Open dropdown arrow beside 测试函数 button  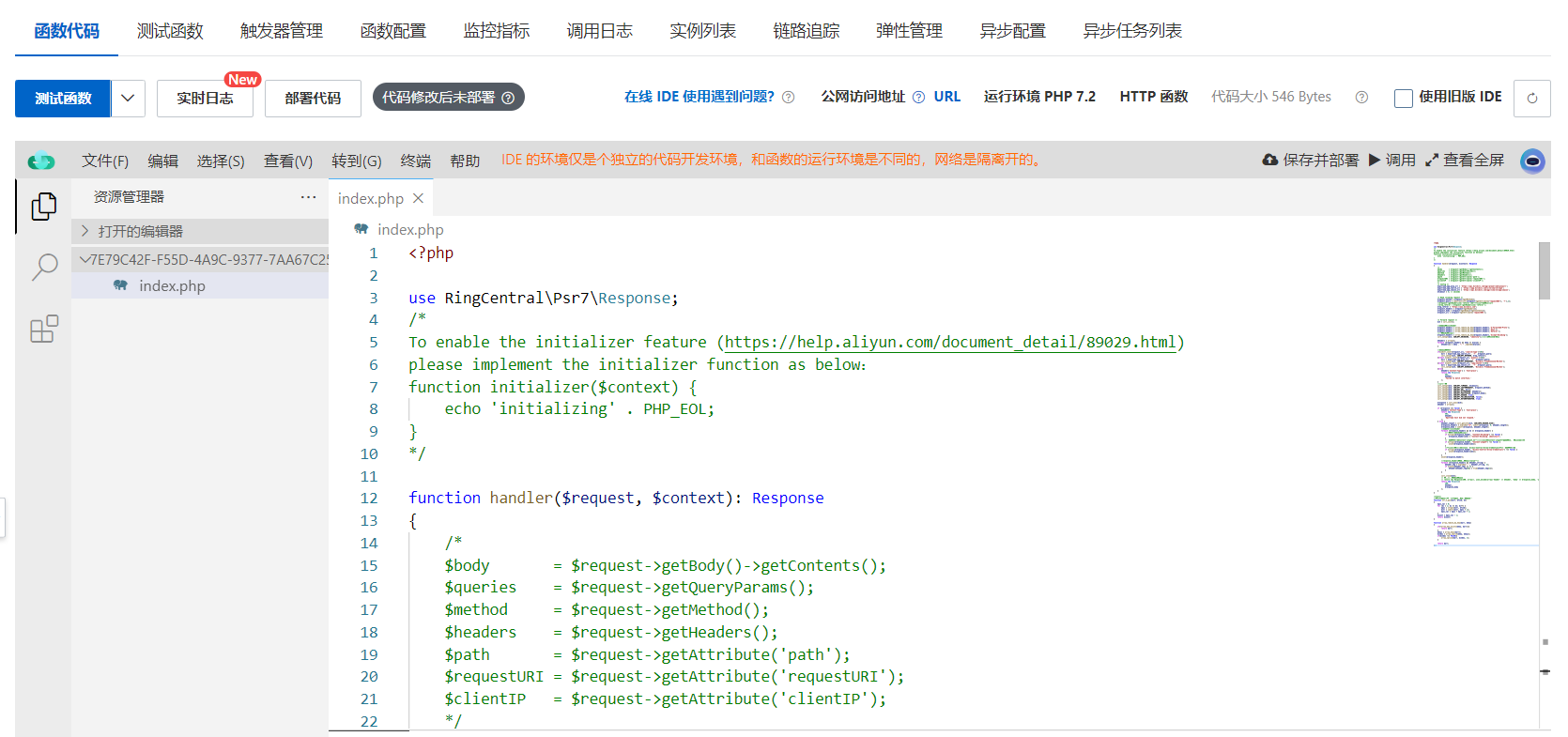coord(128,98)
